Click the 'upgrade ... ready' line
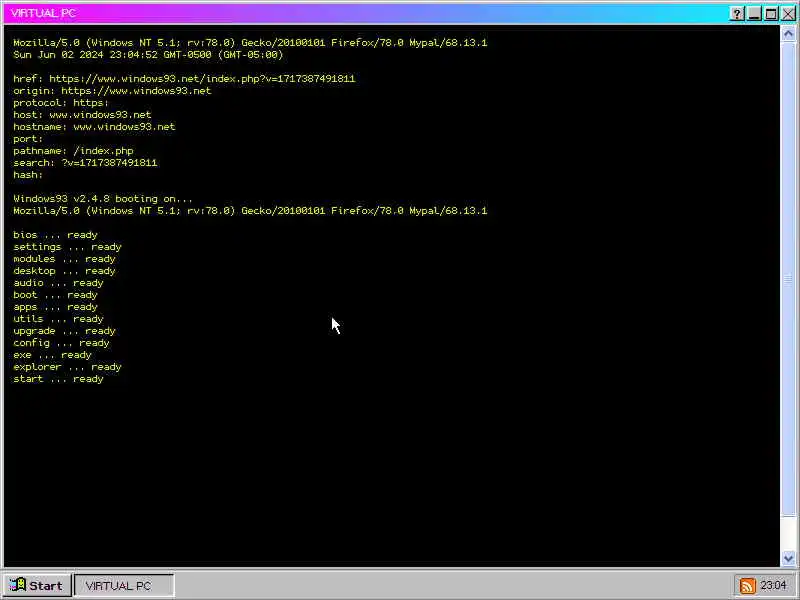This screenshot has height=600, width=800. (64, 331)
